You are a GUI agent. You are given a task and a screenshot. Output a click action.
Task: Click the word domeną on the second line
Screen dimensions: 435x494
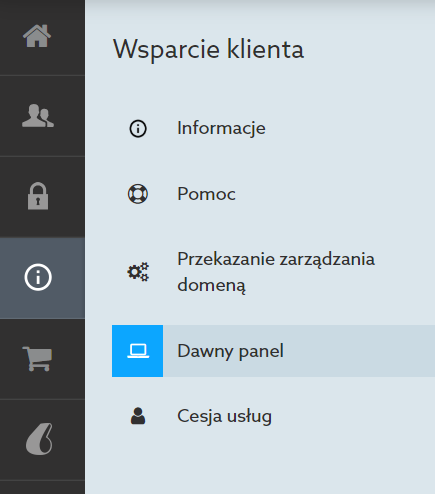(211, 285)
